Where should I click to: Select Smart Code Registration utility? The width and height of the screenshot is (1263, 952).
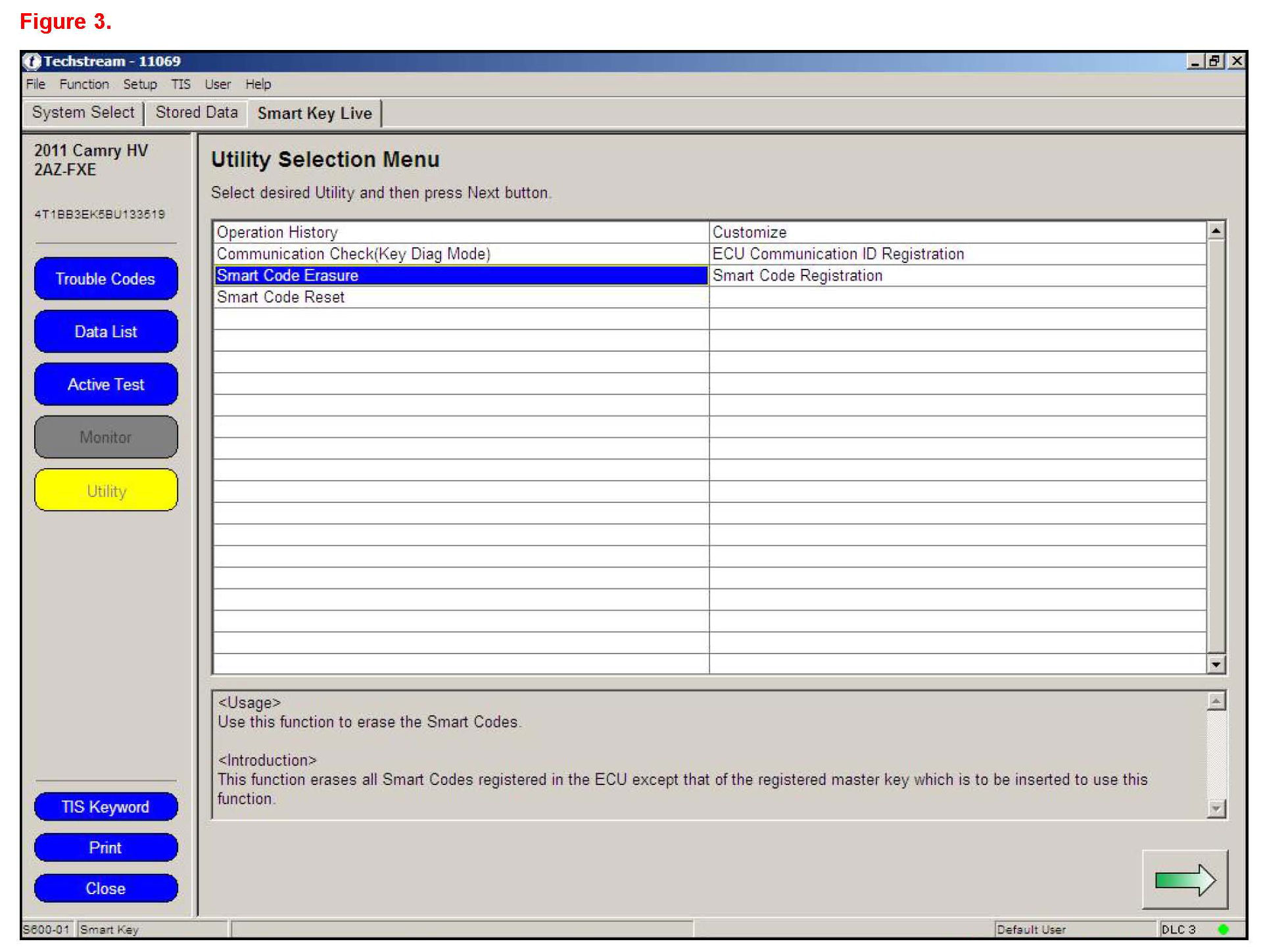coord(798,275)
